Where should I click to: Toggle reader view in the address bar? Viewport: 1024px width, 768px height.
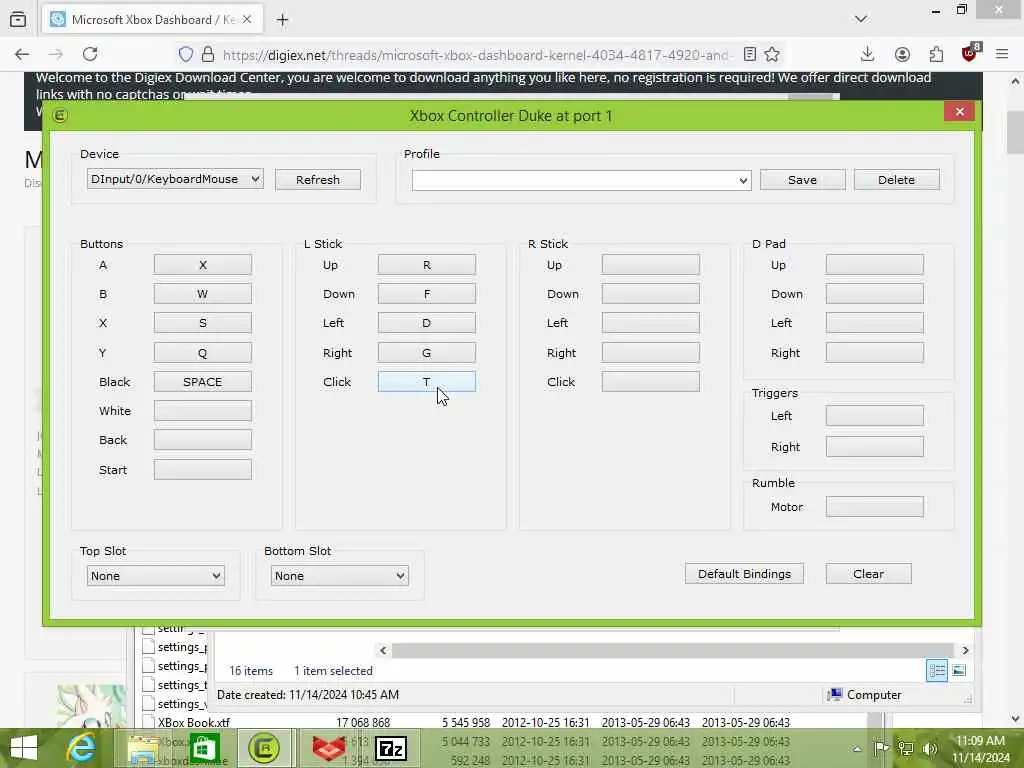(x=750, y=54)
